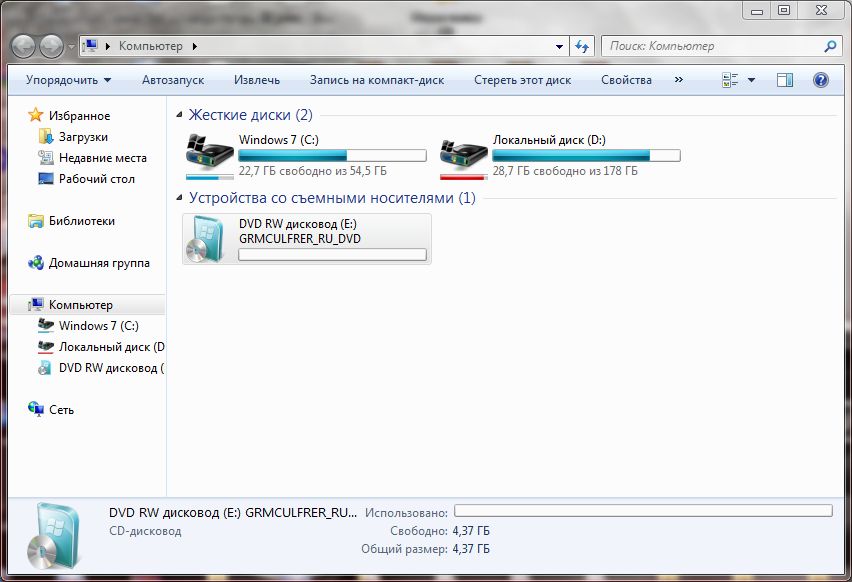The height and width of the screenshot is (582, 852).
Task: Show more toolbar commands chevron
Action: pyautogui.click(x=679, y=80)
